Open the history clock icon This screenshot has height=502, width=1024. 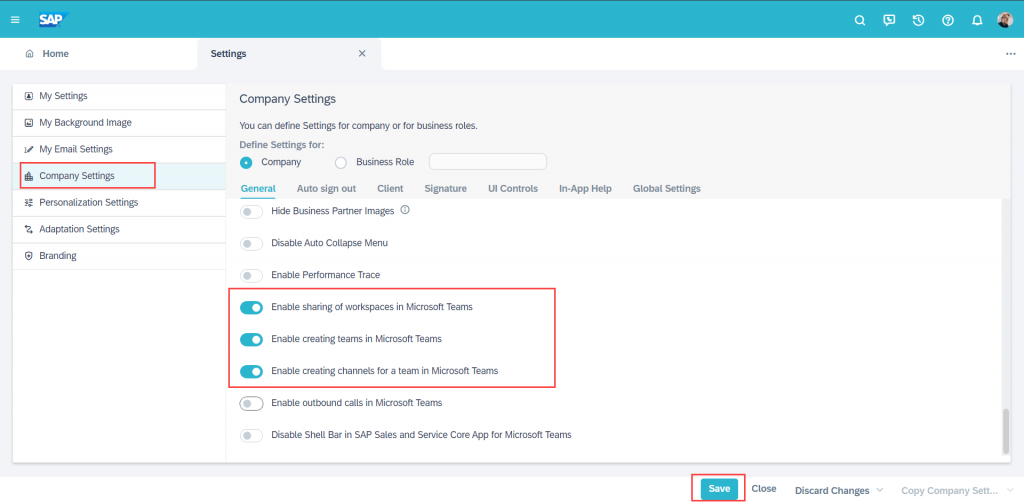point(918,20)
